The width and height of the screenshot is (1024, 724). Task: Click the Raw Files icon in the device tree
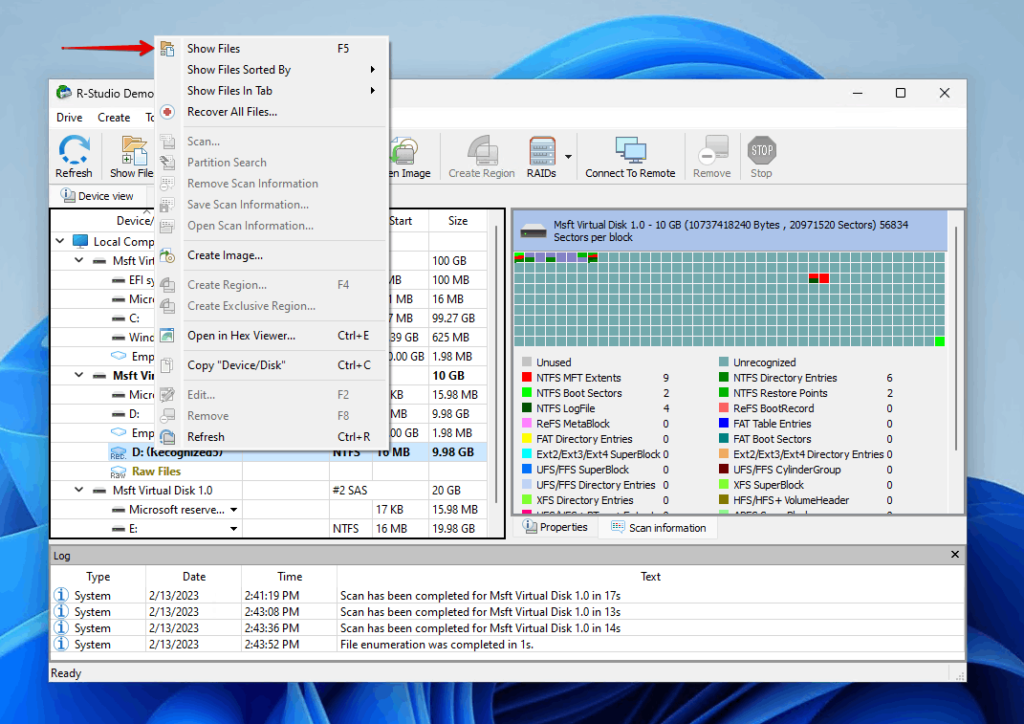[x=118, y=472]
